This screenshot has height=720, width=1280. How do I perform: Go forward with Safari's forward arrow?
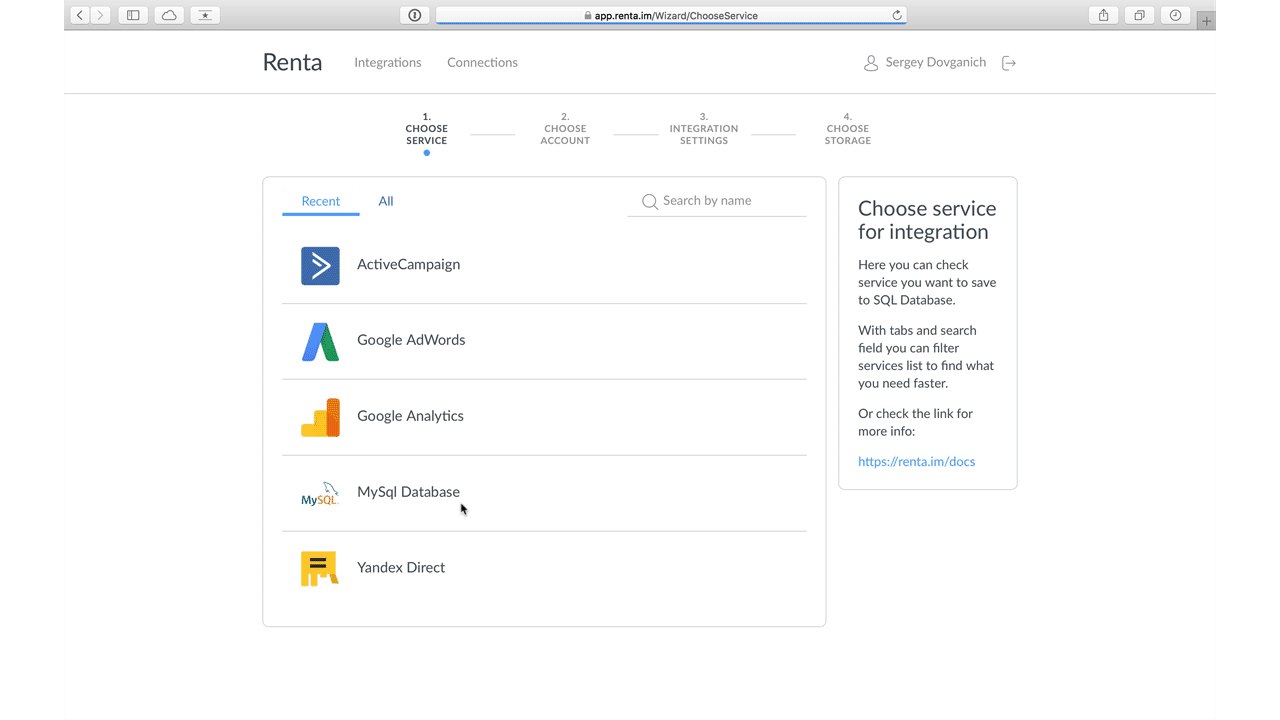click(x=100, y=15)
